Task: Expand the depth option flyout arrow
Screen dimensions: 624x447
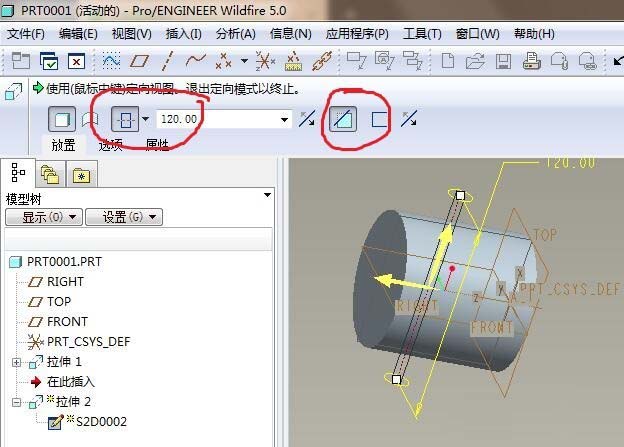Action: click(x=145, y=119)
